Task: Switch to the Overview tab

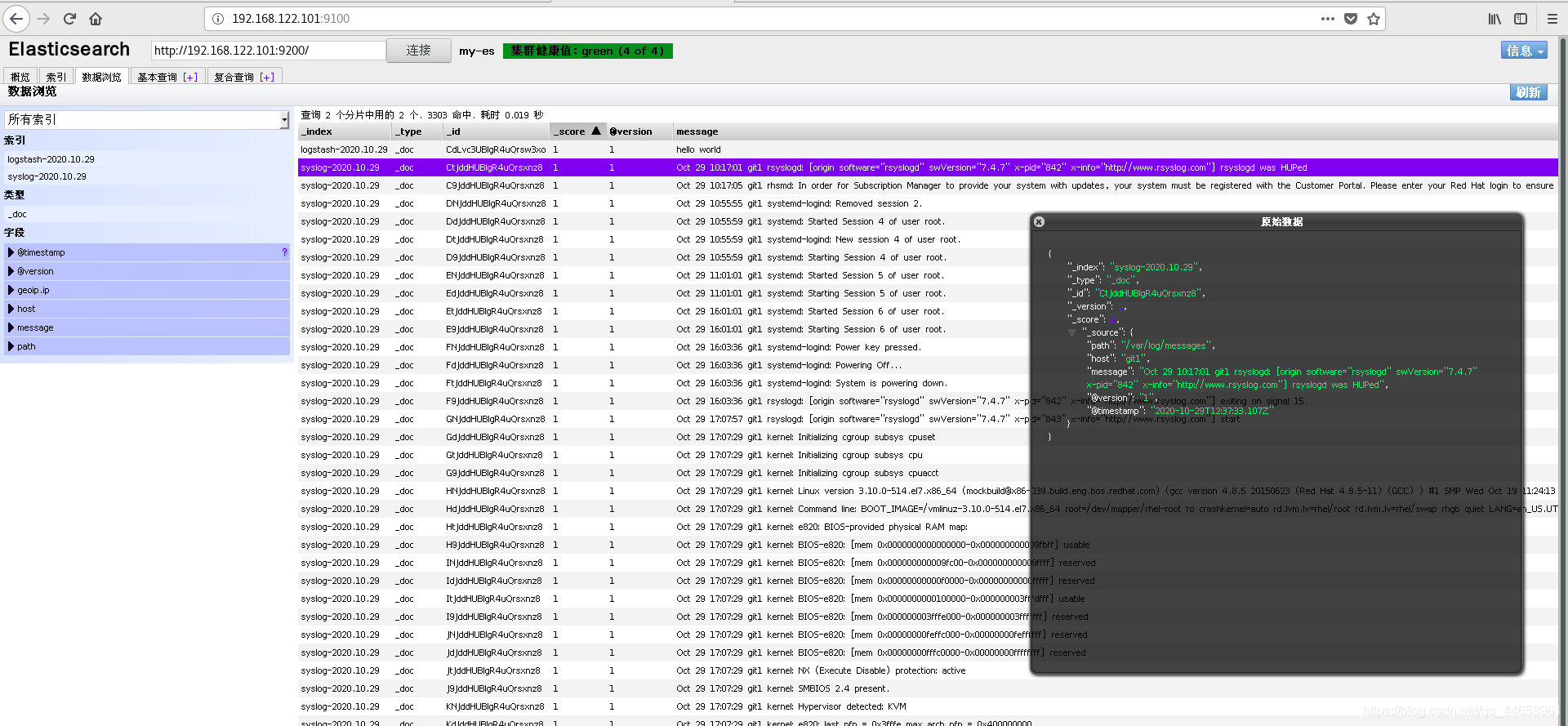Action: click(x=20, y=77)
